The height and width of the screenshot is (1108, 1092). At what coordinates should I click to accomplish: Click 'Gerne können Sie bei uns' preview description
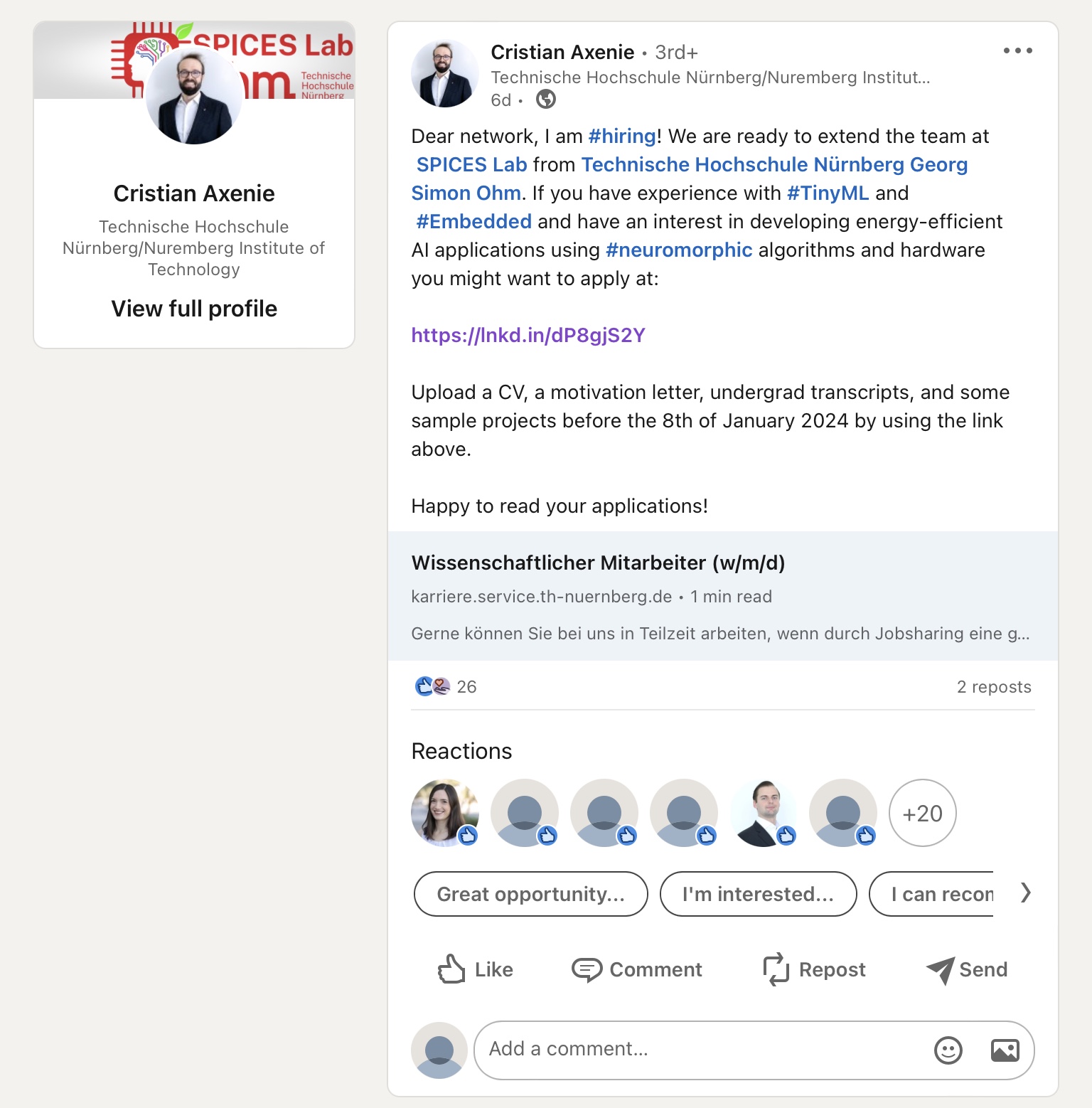pos(720,634)
